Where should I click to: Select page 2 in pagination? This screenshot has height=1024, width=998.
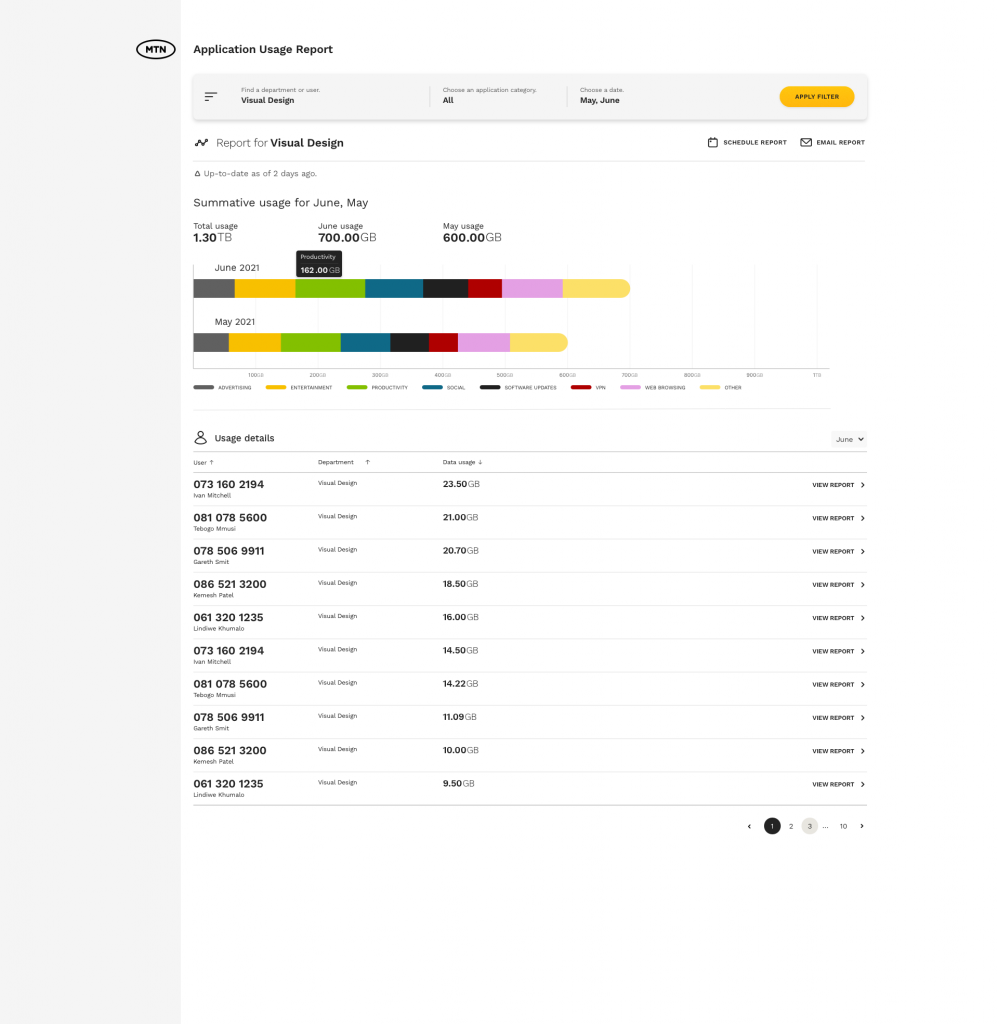point(791,826)
